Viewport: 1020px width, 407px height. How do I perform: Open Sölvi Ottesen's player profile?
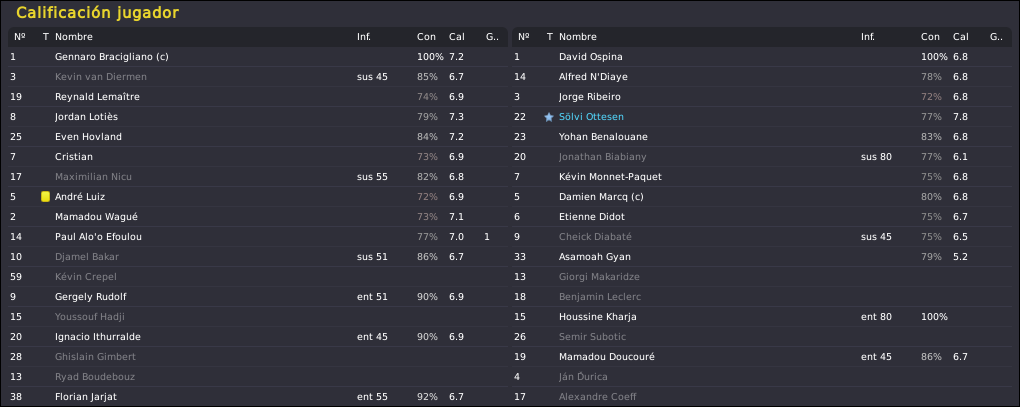click(x=586, y=117)
